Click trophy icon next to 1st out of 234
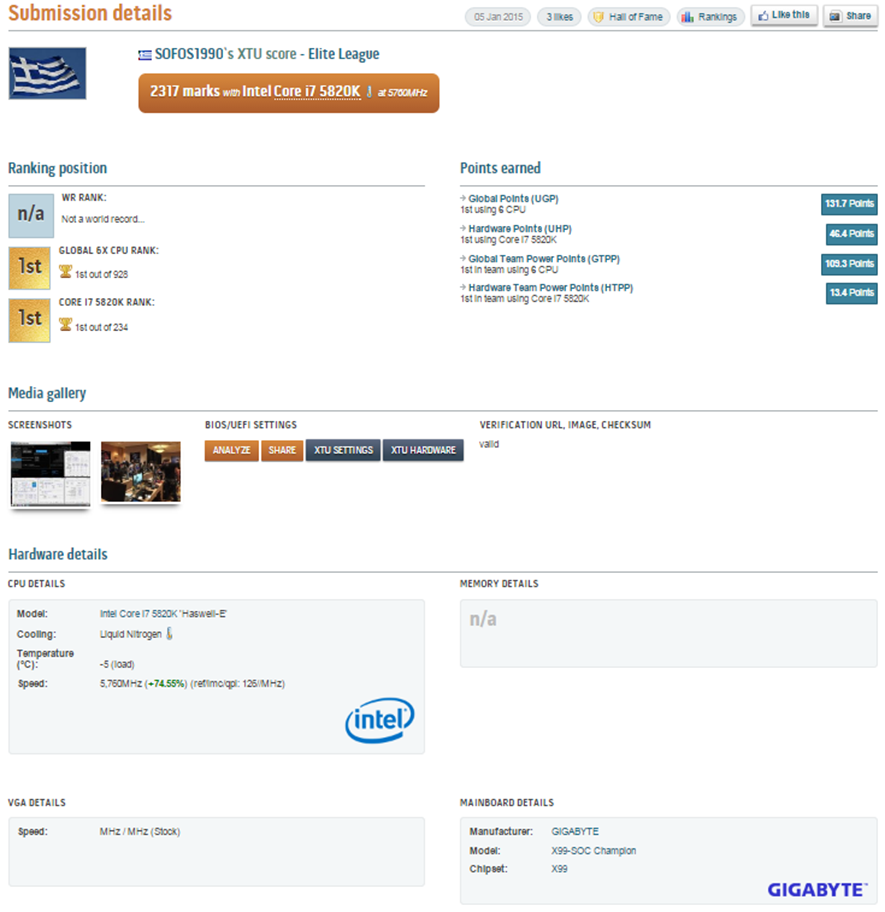Viewport: 885px width, 912px height. click(x=65, y=325)
